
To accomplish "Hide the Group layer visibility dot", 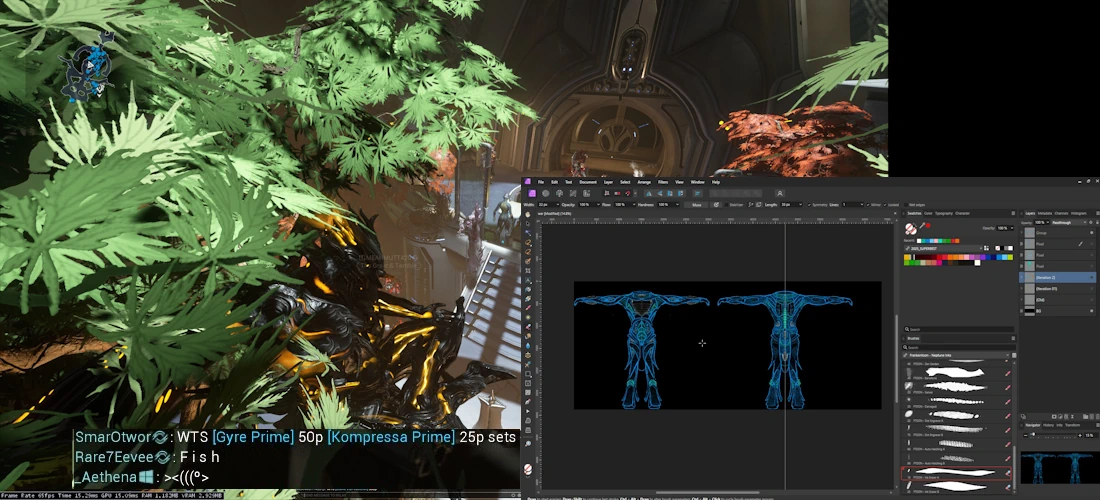I will pyautogui.click(x=1092, y=233).
